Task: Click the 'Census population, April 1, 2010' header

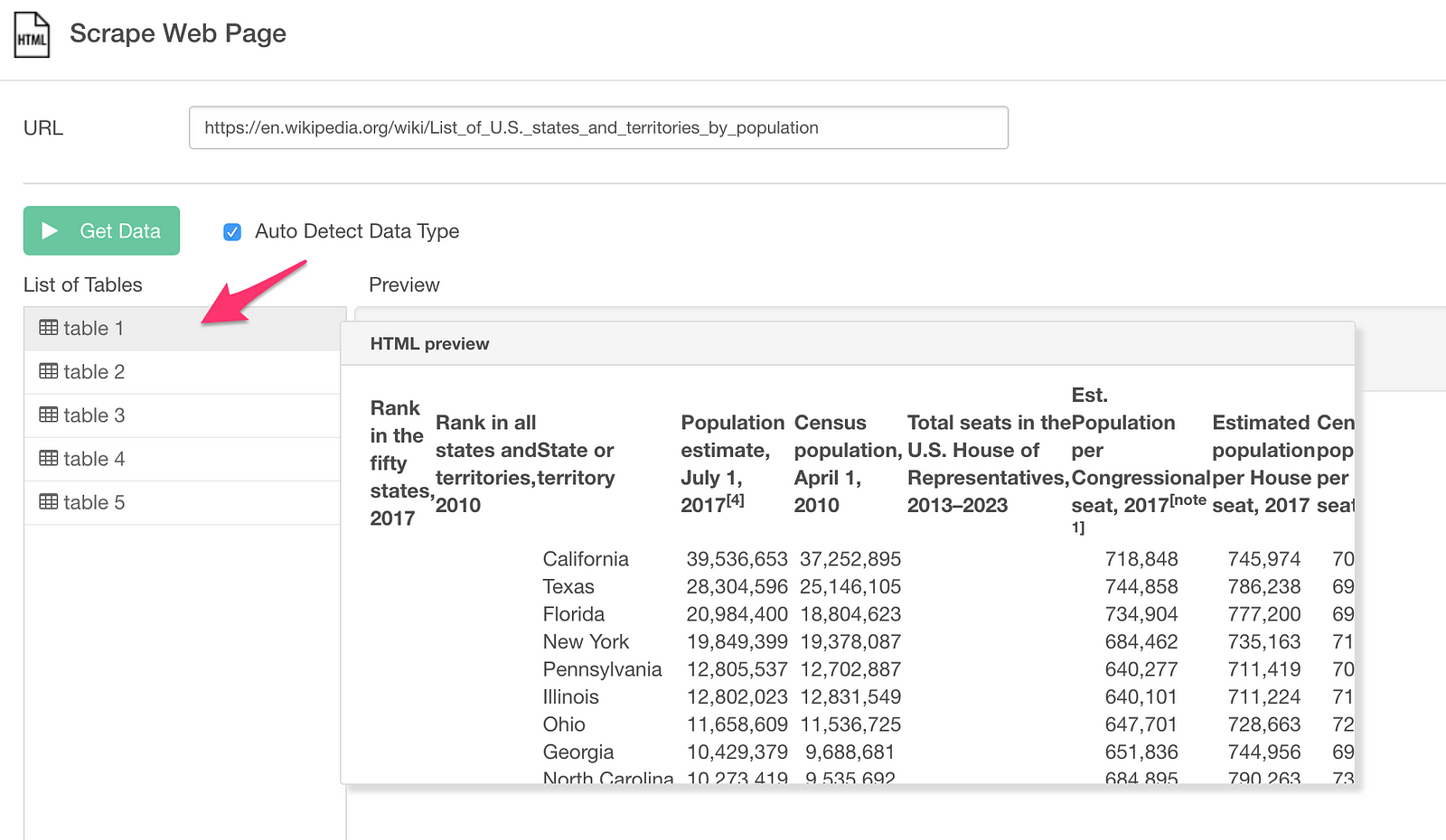Action: (848, 463)
